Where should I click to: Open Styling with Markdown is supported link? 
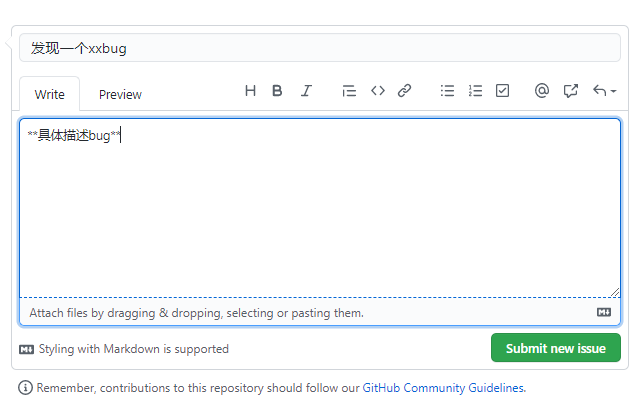point(124,349)
